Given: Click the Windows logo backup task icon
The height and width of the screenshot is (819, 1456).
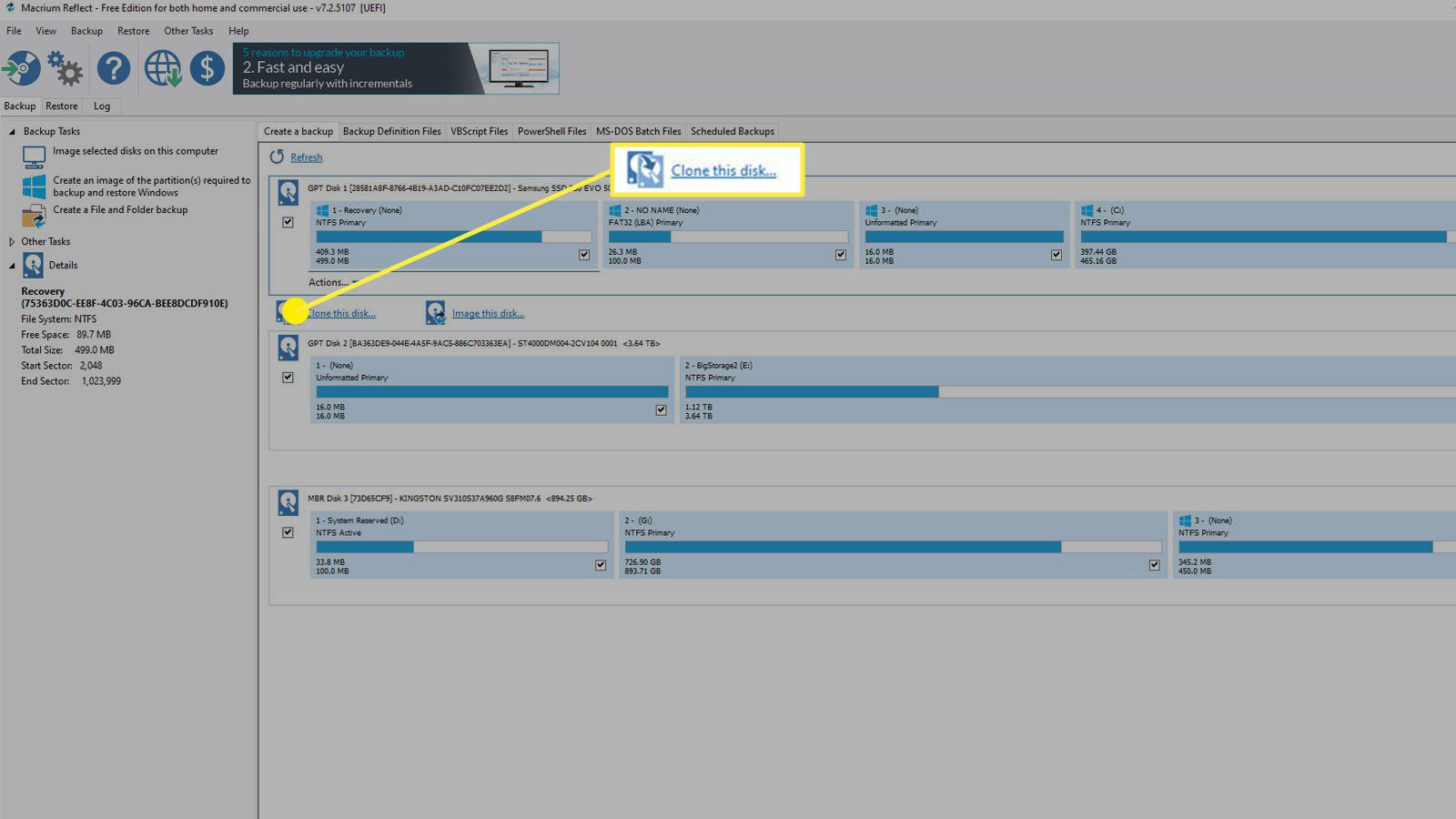Looking at the screenshot, I should click(x=34, y=187).
